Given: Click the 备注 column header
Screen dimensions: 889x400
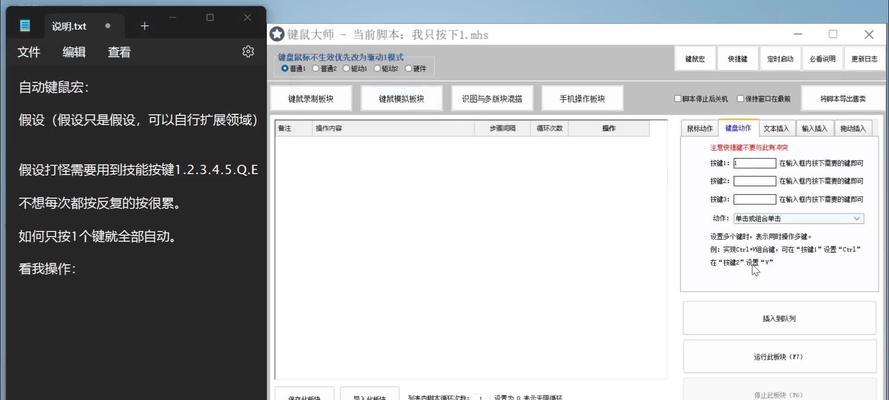Looking at the screenshot, I should click(294, 129).
